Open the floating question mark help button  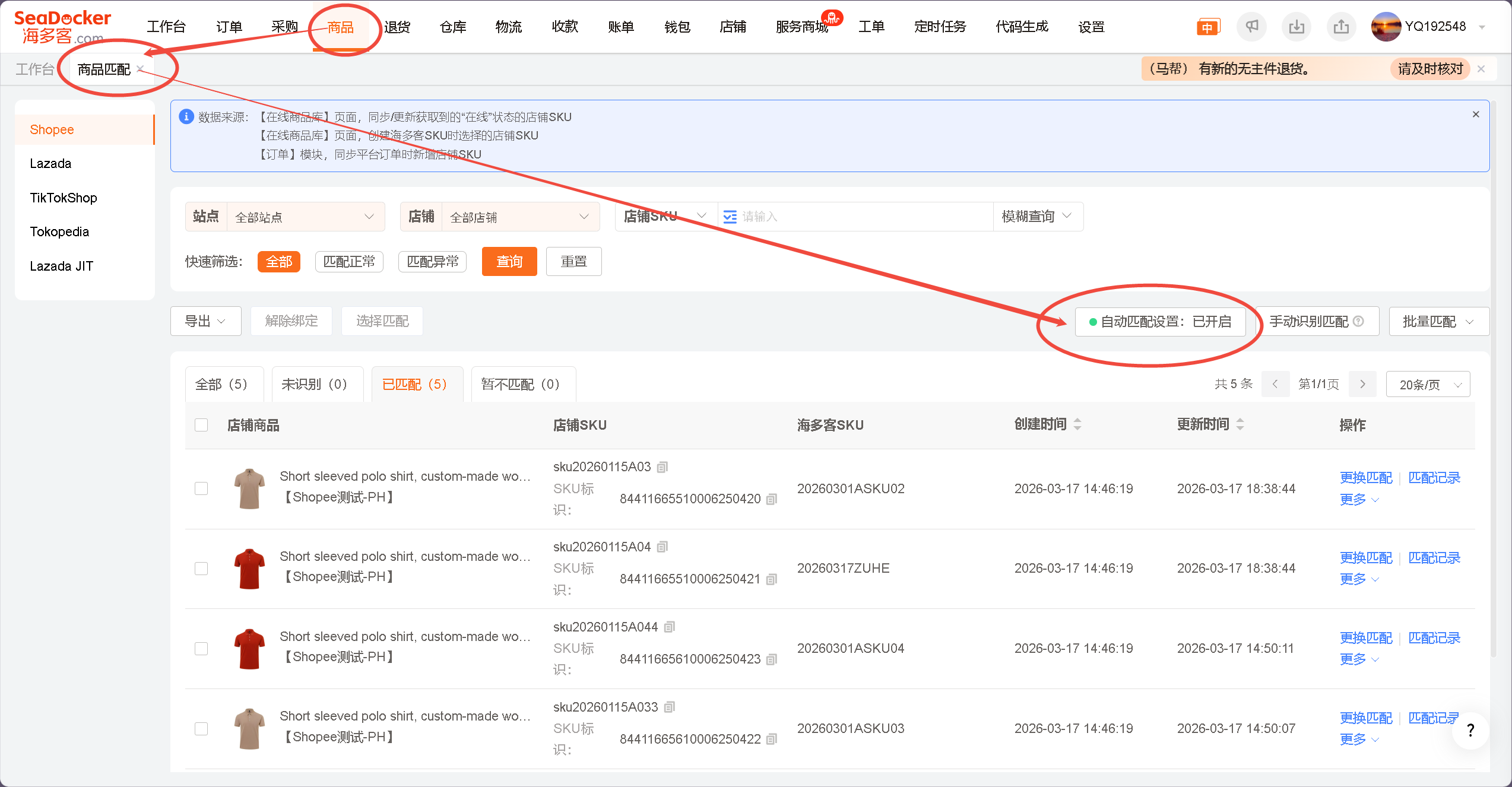(x=1470, y=730)
